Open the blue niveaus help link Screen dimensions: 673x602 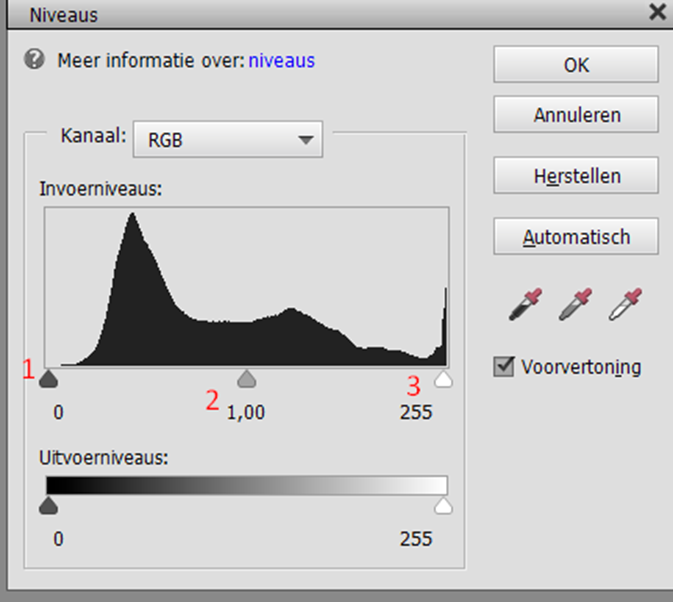tap(281, 61)
